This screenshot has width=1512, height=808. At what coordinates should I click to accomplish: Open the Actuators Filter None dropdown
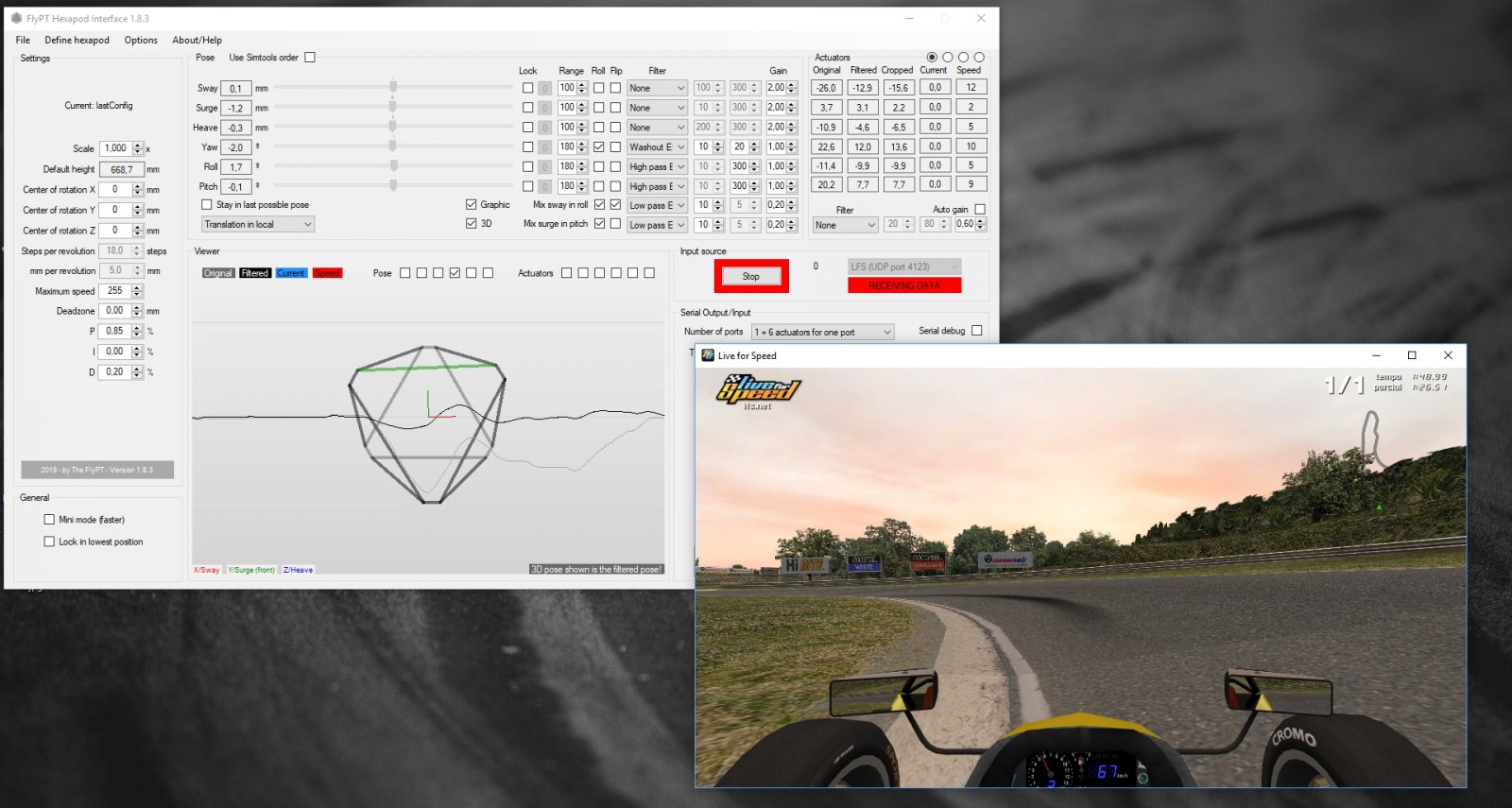coord(846,225)
